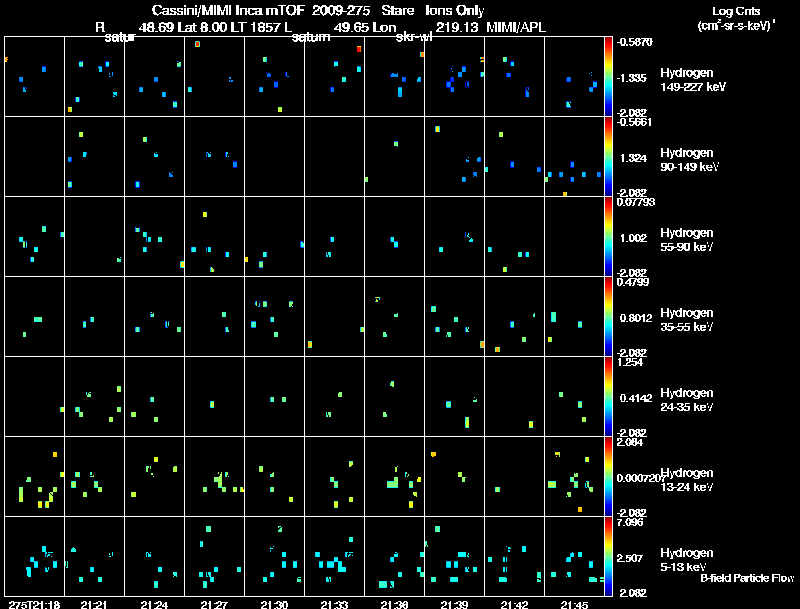Click the '21:27' time axis label
The height and width of the screenshot is (609, 800).
[x=214, y=605]
